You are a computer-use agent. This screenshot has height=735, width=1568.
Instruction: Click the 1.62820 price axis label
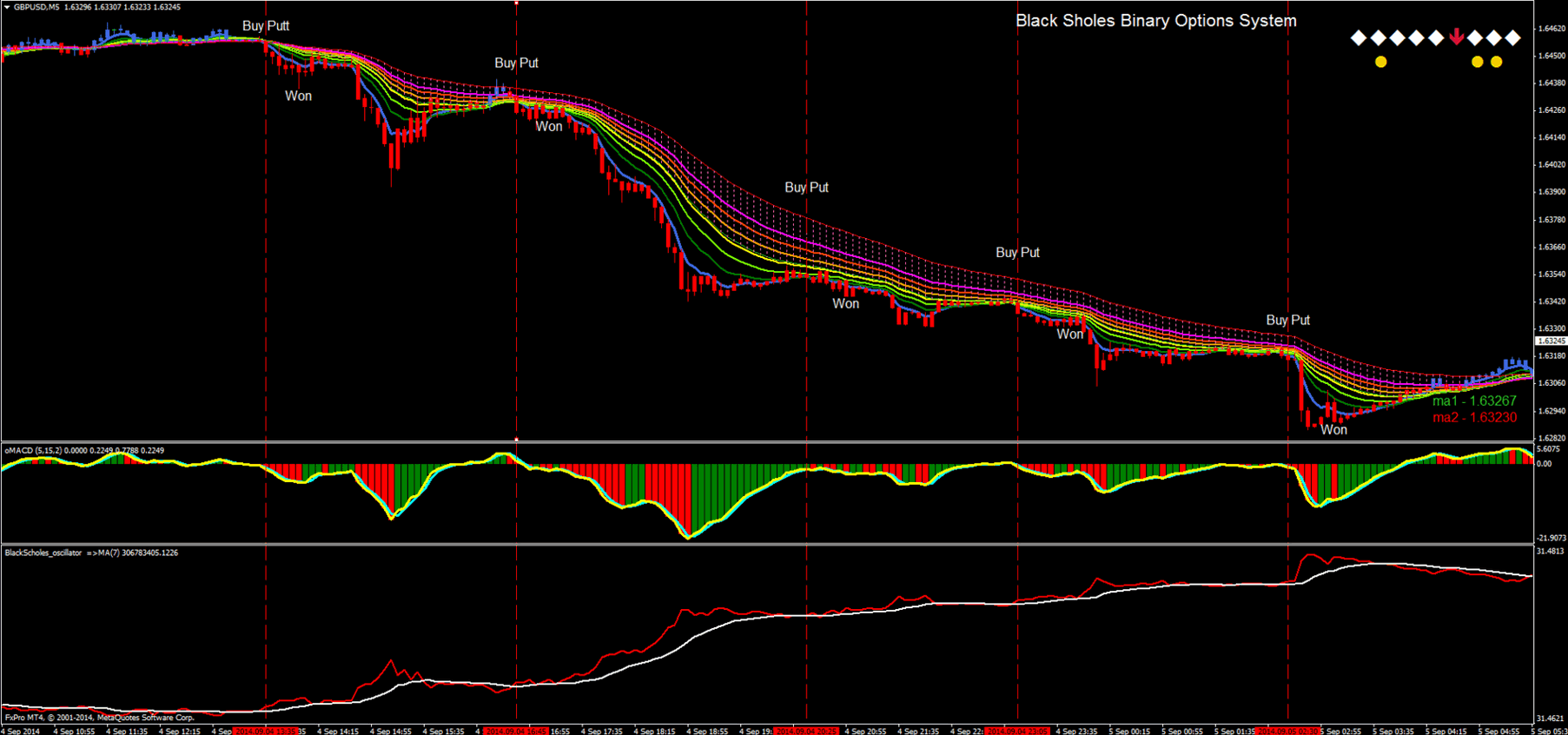(1551, 438)
